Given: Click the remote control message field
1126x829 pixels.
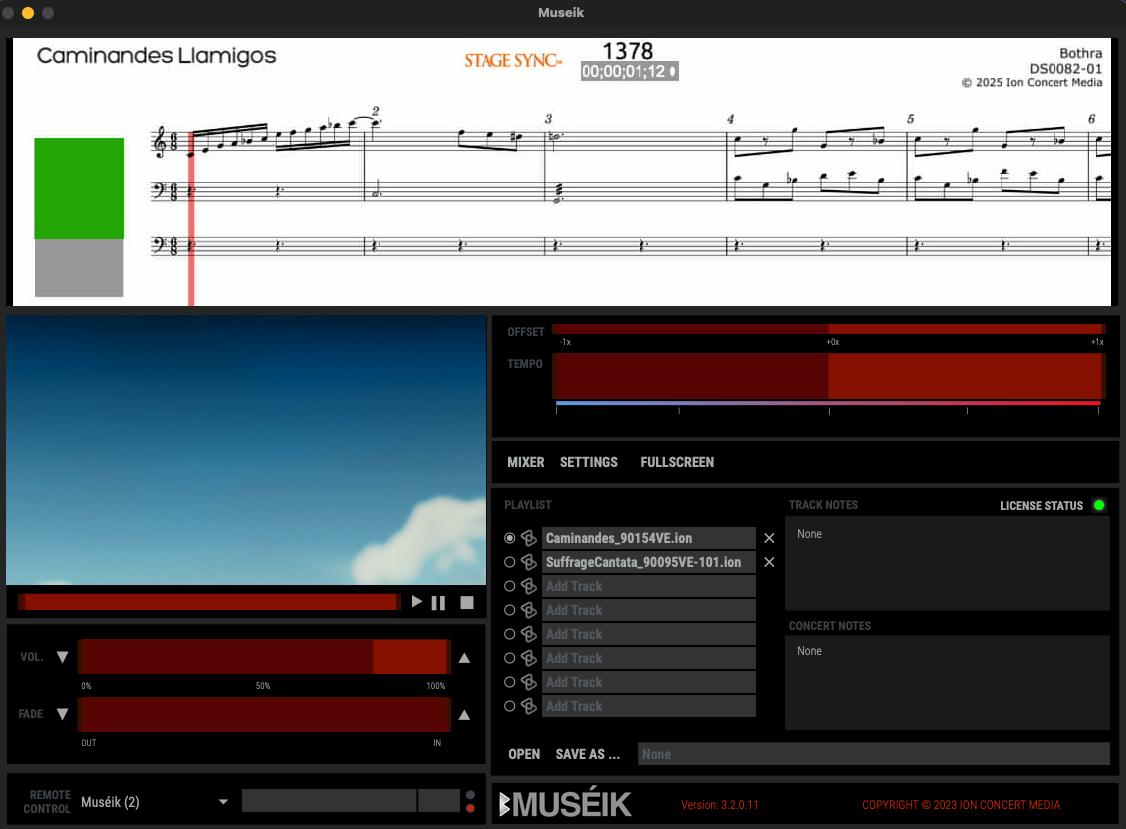Looking at the screenshot, I should click(x=329, y=800).
